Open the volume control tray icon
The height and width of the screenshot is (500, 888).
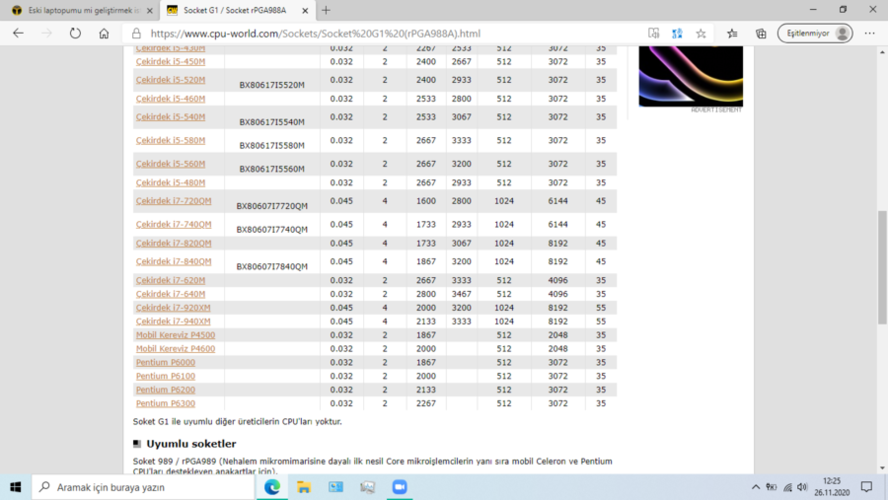pos(802,487)
